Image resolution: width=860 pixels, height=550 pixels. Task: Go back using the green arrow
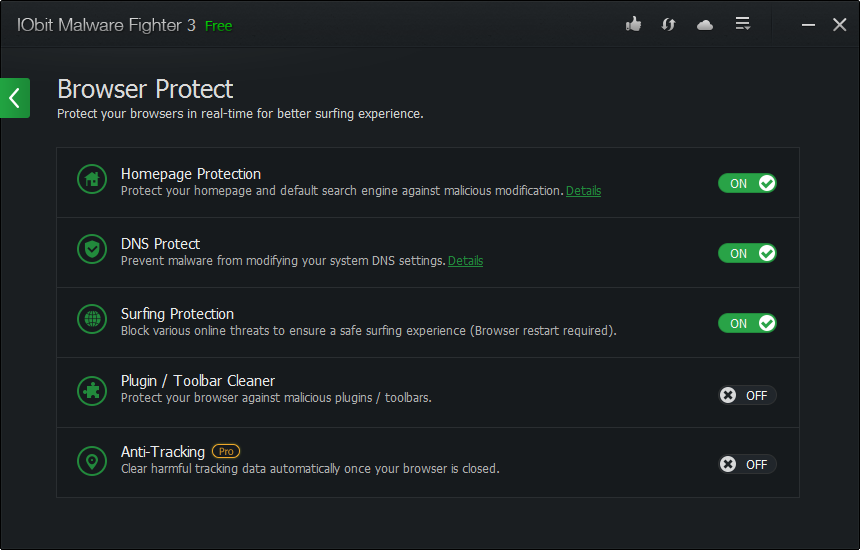coord(15,98)
